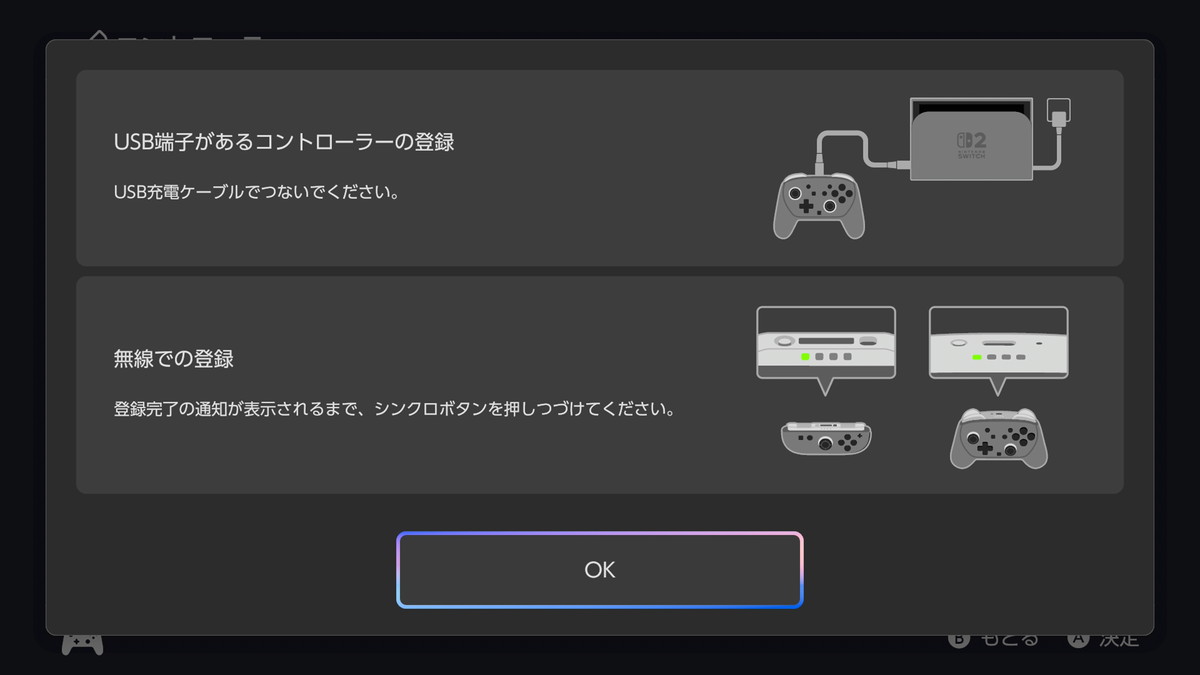Screen dimensions: 1200x675
Task: Click the green LED on the Joy-Con close-up
Action: (x=803, y=356)
